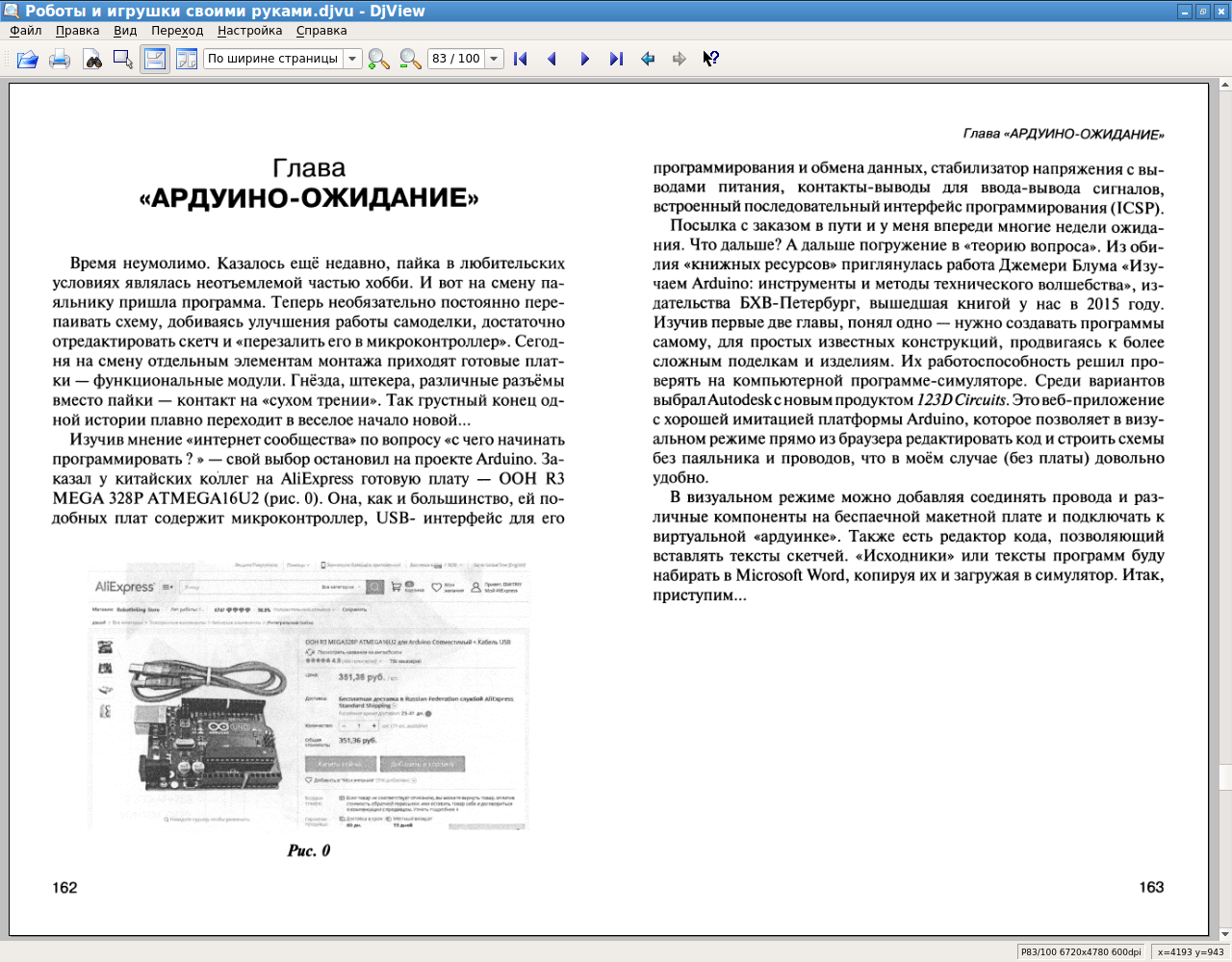Open the Переход menu
The width and height of the screenshot is (1232, 962).
click(177, 31)
